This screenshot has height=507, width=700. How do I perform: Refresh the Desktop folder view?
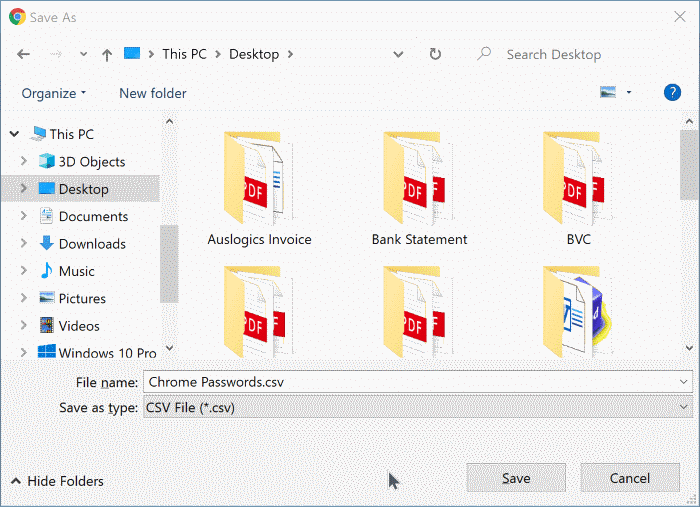pos(435,54)
